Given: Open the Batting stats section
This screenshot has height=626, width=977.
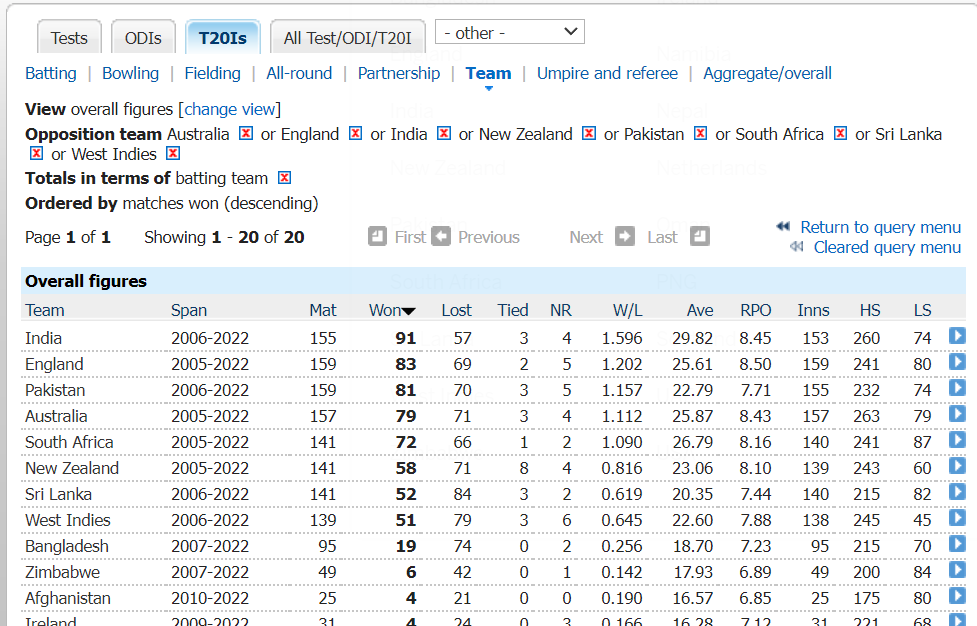Looking at the screenshot, I should click(x=50, y=73).
